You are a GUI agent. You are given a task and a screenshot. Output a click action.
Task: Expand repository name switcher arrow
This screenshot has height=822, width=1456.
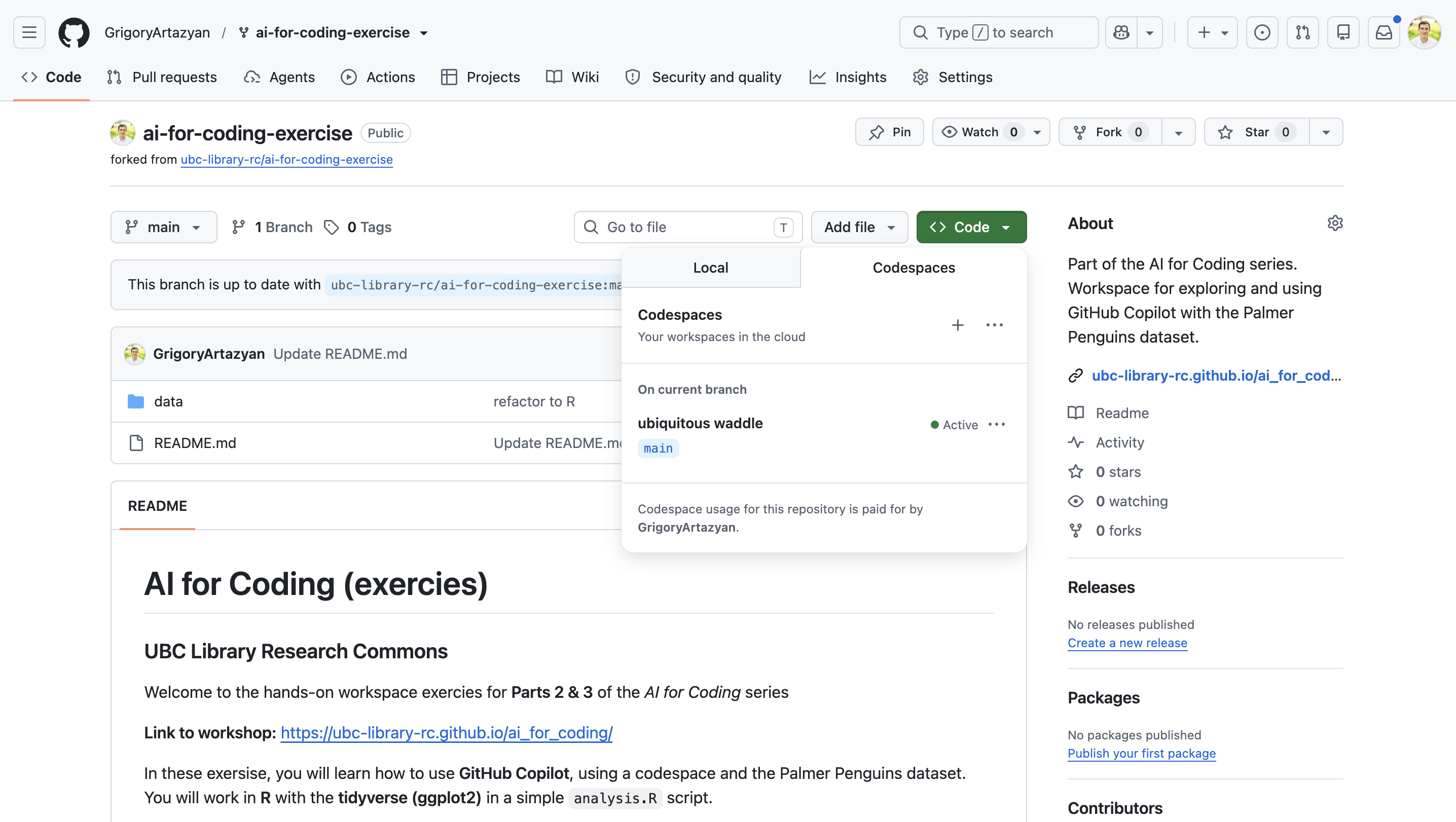tap(424, 33)
